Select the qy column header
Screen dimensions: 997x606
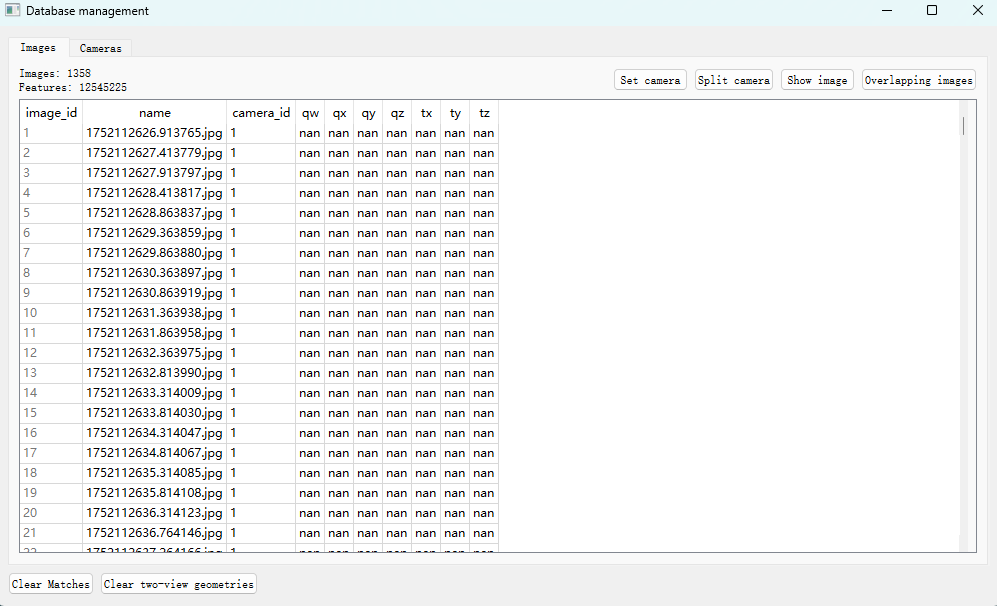368,113
